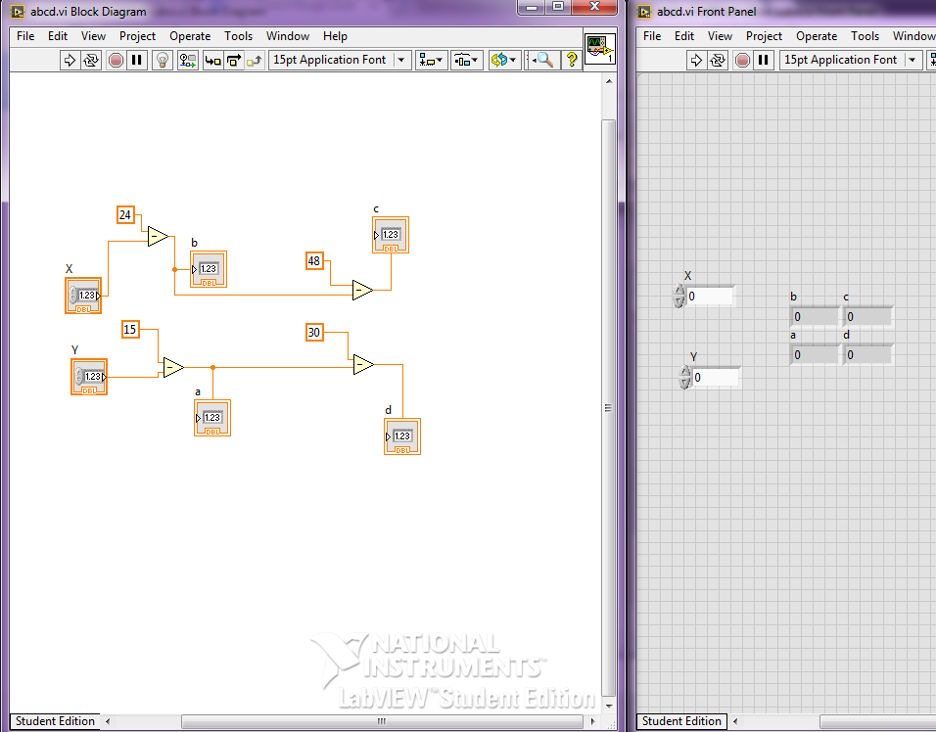
Task: Abort execution in Front Panel toolbar
Action: coord(742,60)
